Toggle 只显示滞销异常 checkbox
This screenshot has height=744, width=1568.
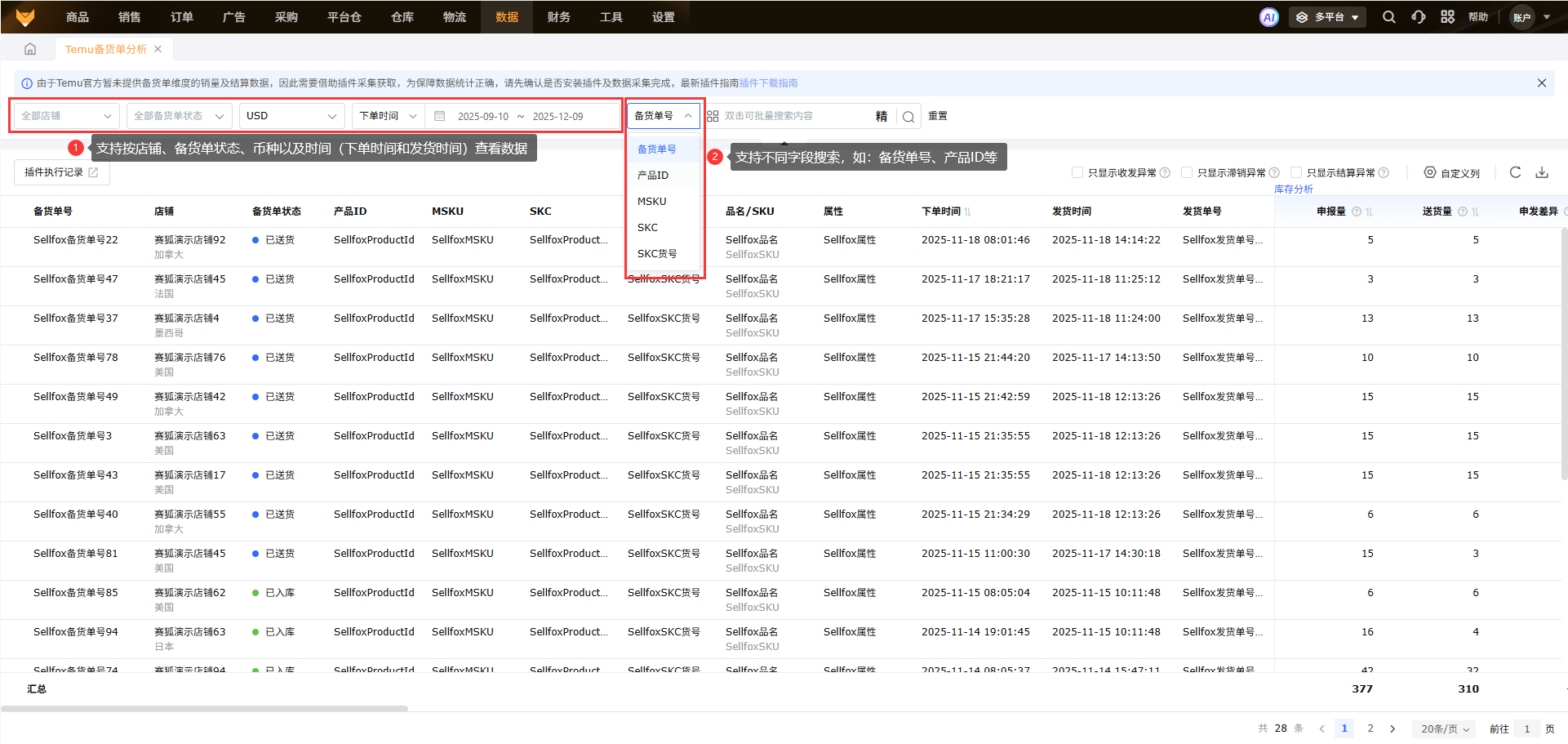coord(1187,172)
